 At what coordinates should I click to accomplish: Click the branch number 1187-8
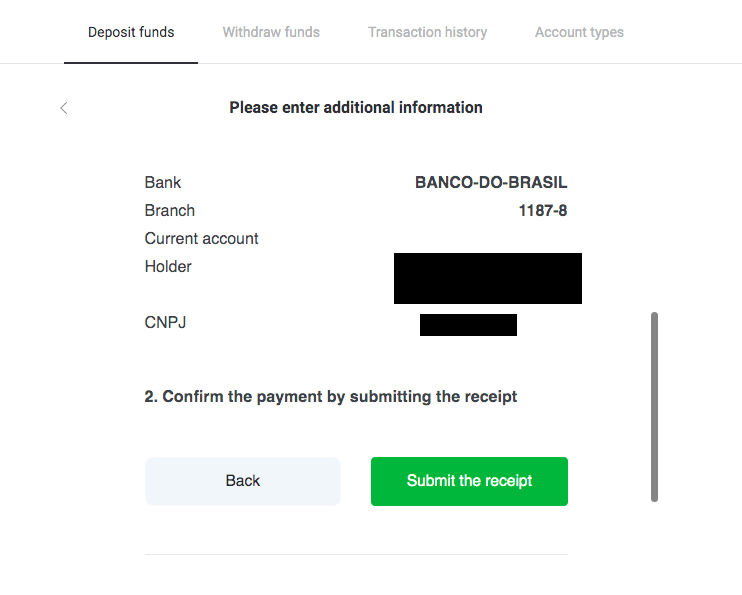click(x=543, y=211)
